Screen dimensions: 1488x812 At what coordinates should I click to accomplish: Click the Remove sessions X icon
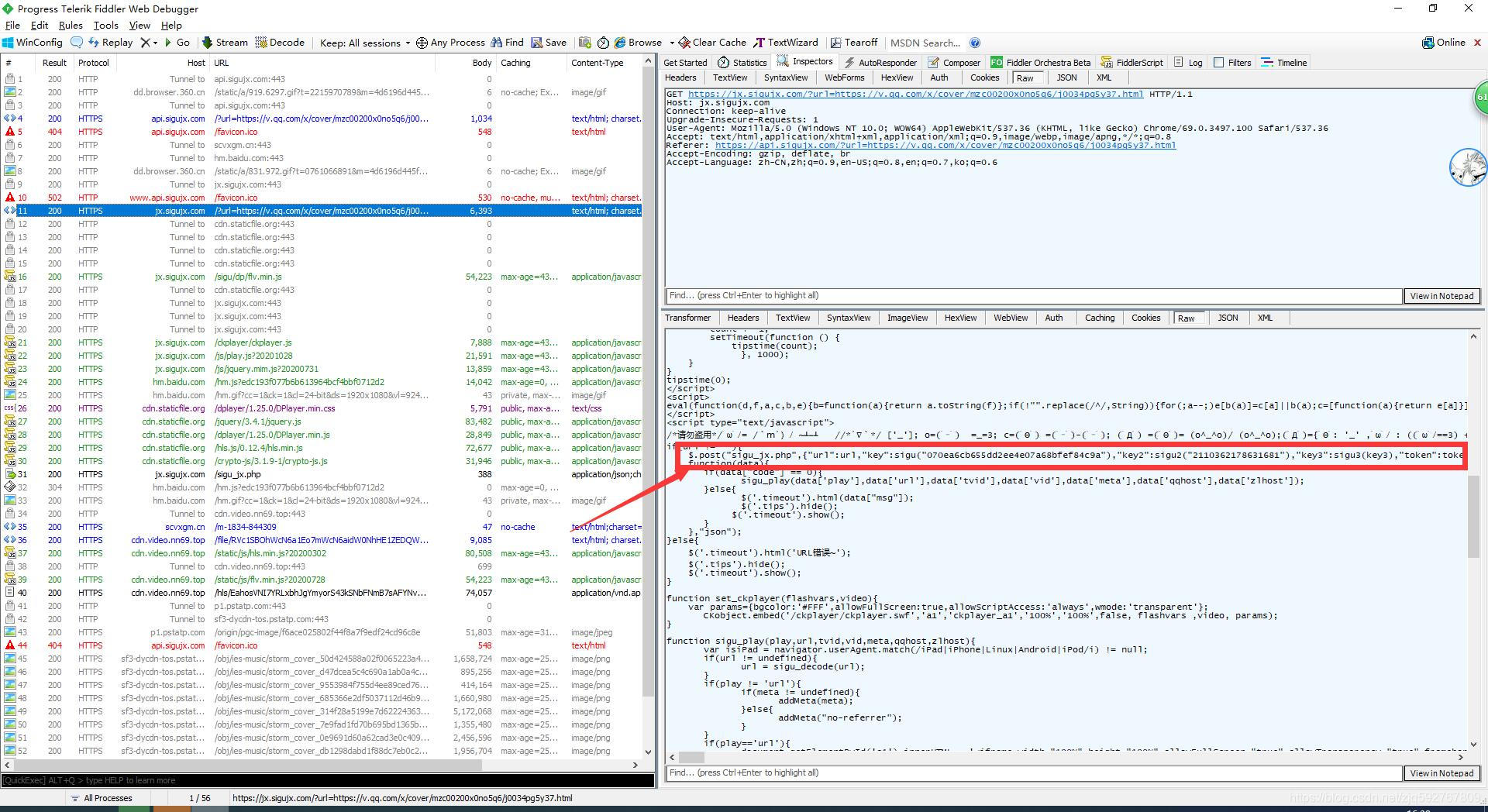pos(145,43)
